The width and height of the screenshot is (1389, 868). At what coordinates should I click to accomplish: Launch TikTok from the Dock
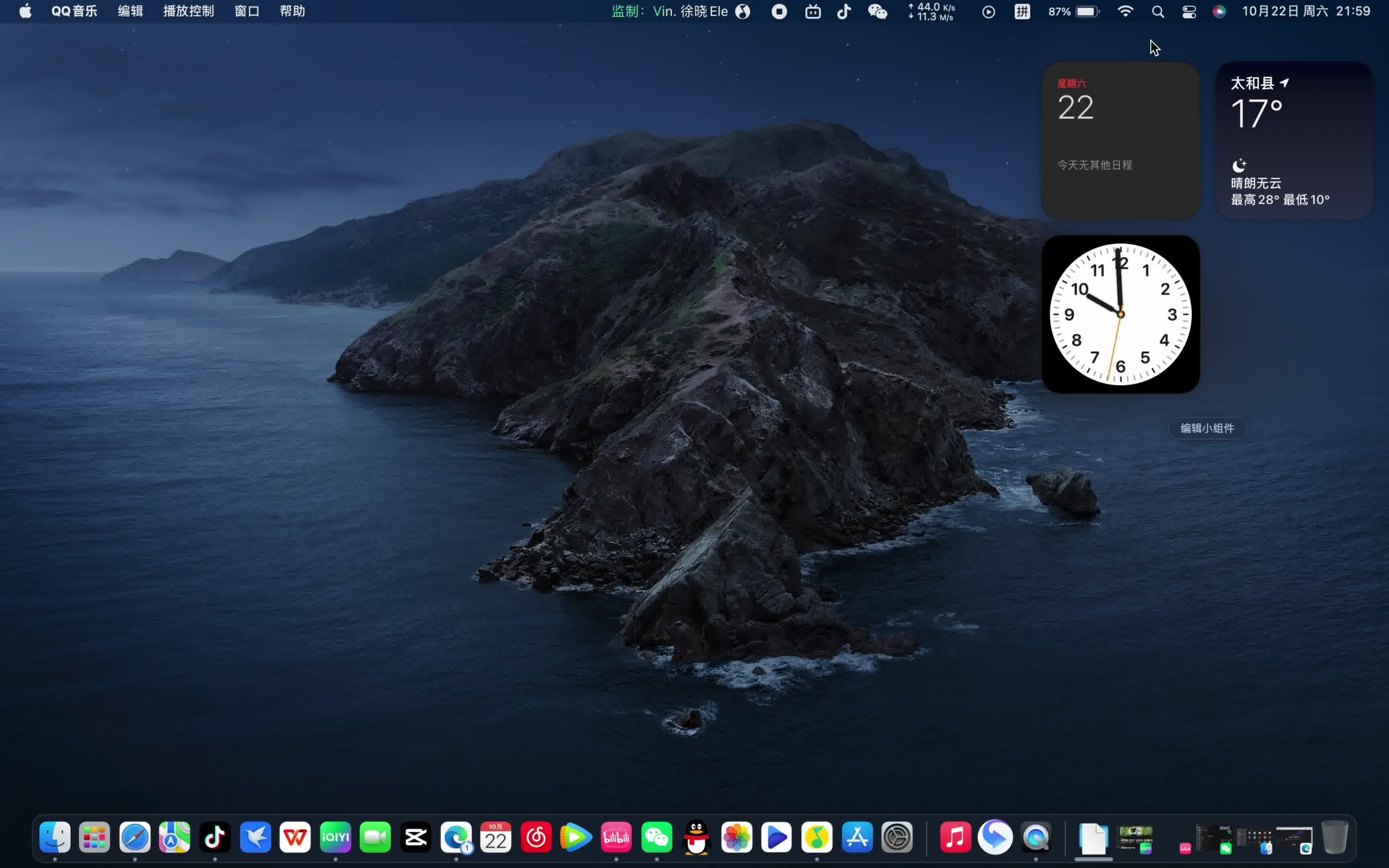(215, 837)
